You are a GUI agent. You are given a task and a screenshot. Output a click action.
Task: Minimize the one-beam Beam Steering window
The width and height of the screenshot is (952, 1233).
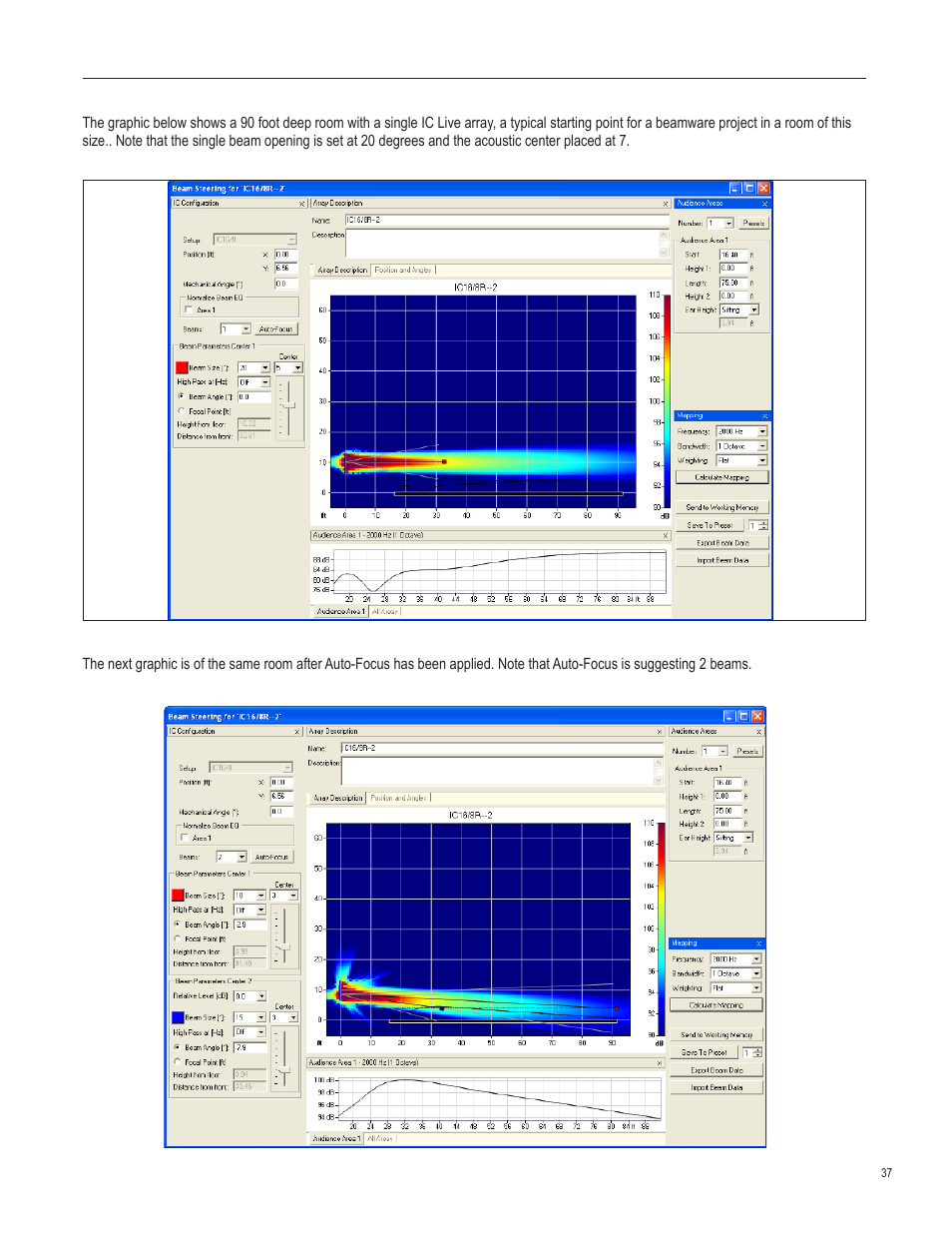tap(735, 188)
